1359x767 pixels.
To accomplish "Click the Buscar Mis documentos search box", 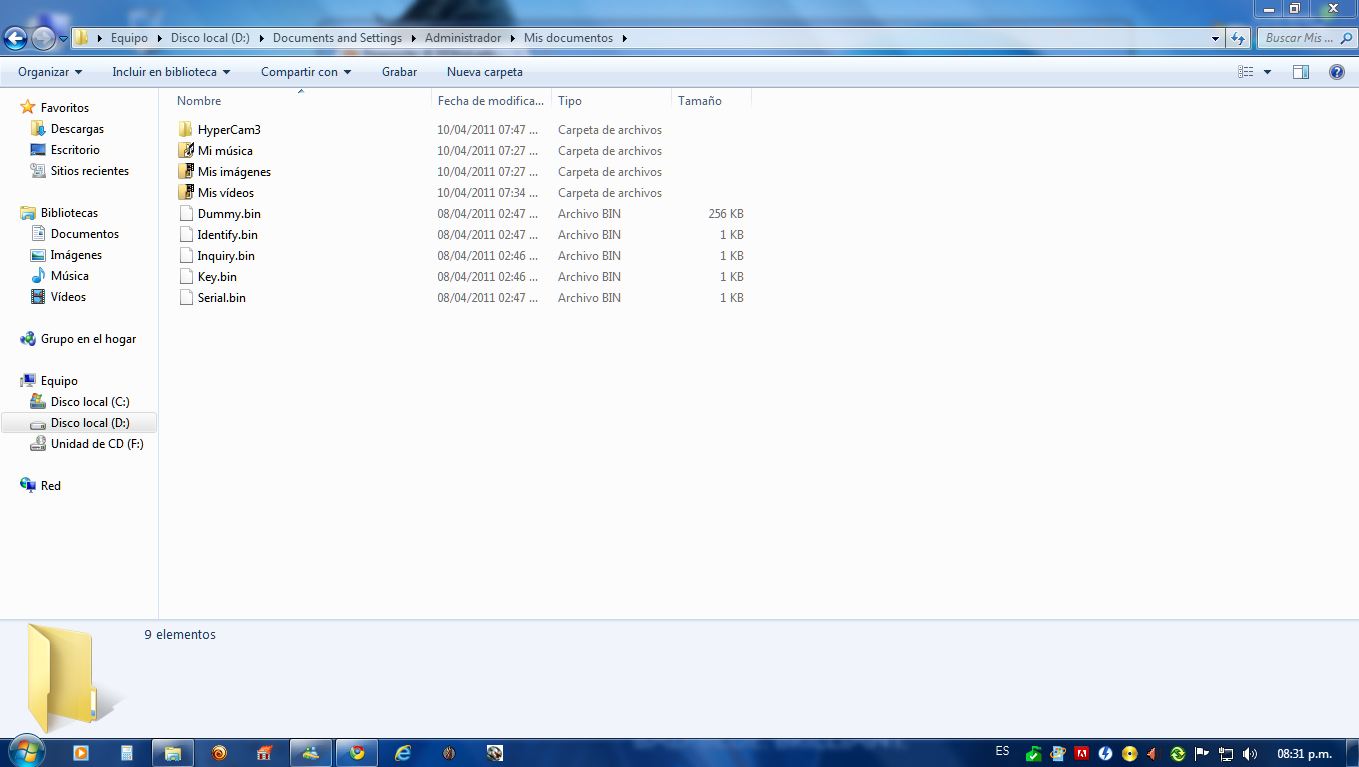I will pos(1305,38).
